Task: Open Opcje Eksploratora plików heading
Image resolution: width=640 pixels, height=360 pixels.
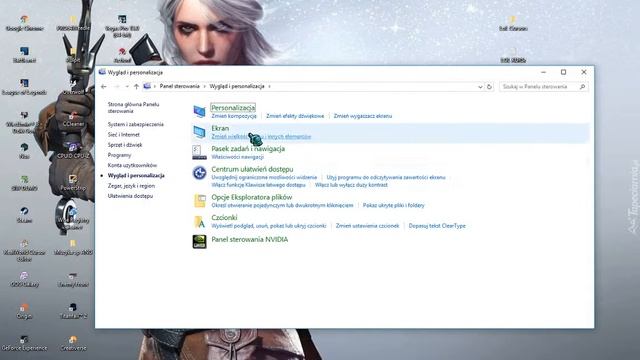Action: pos(251,197)
